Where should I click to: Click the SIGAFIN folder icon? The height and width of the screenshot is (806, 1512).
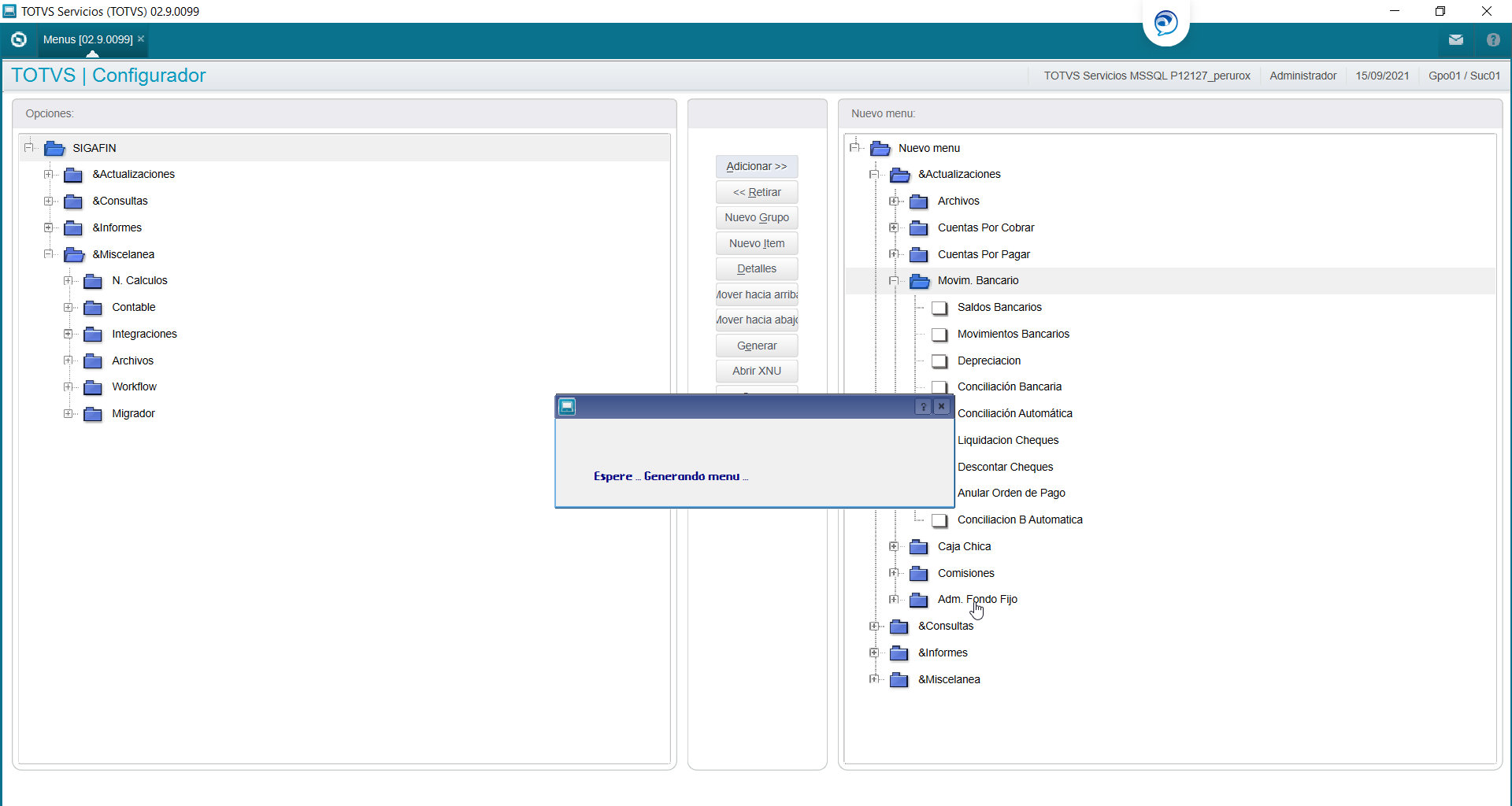(54, 148)
